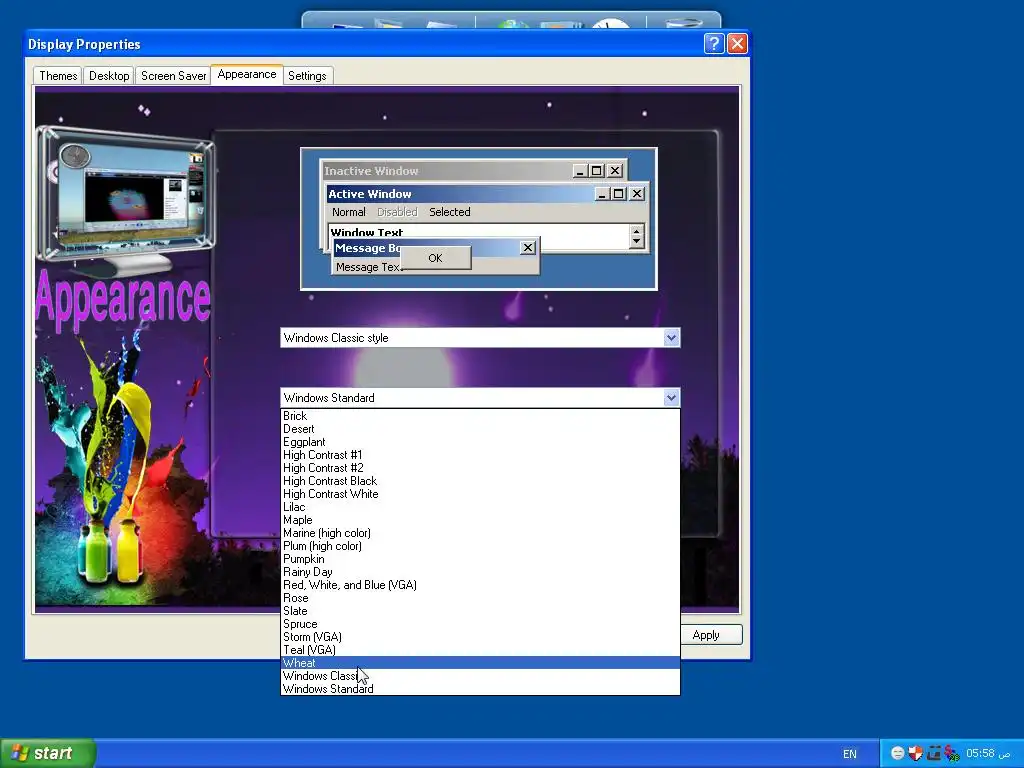Screen dimensions: 1024x768
Task: Select High Contrast Black scheme
Action: click(480, 481)
